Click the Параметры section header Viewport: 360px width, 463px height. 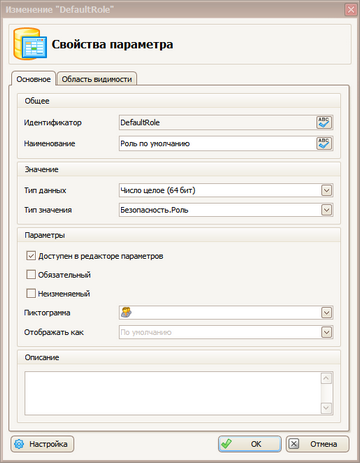tap(179, 235)
